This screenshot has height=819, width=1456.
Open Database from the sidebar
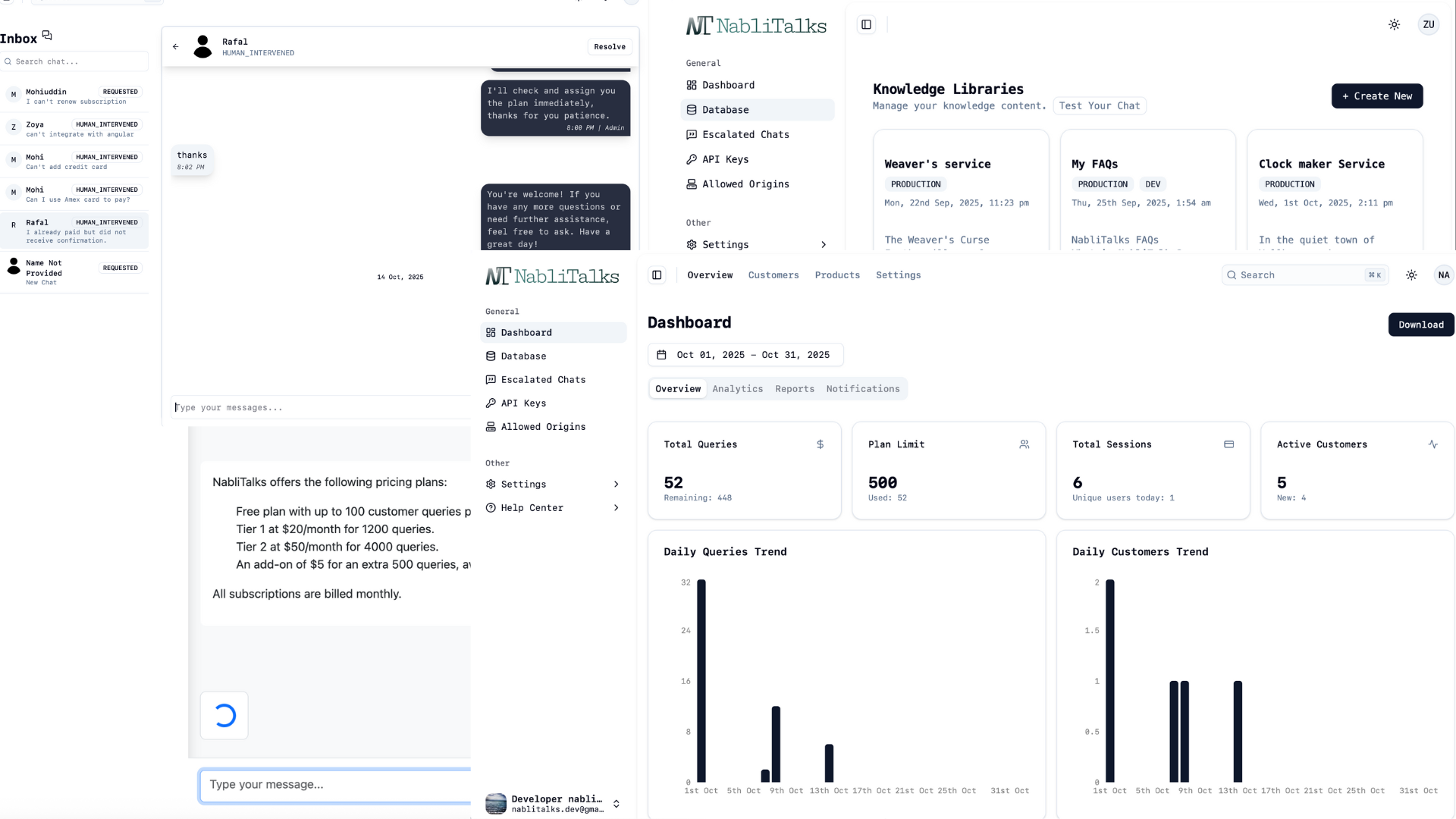pyautogui.click(x=523, y=356)
